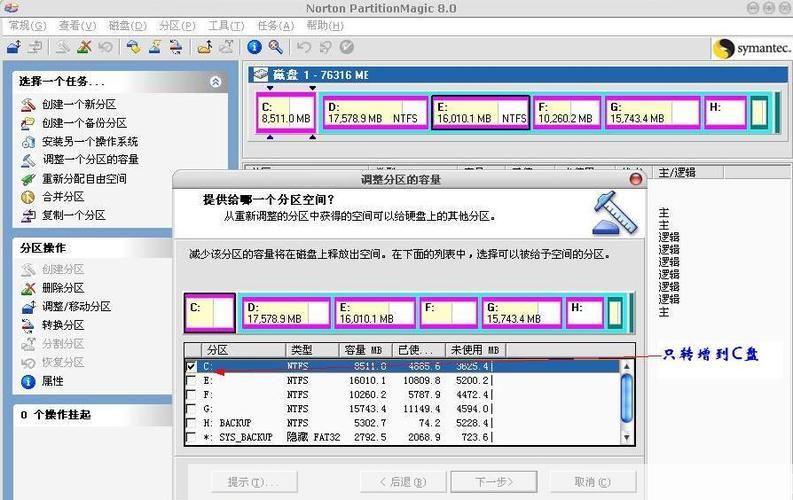Click the Format partition toolbar icon with lightning

(155, 47)
